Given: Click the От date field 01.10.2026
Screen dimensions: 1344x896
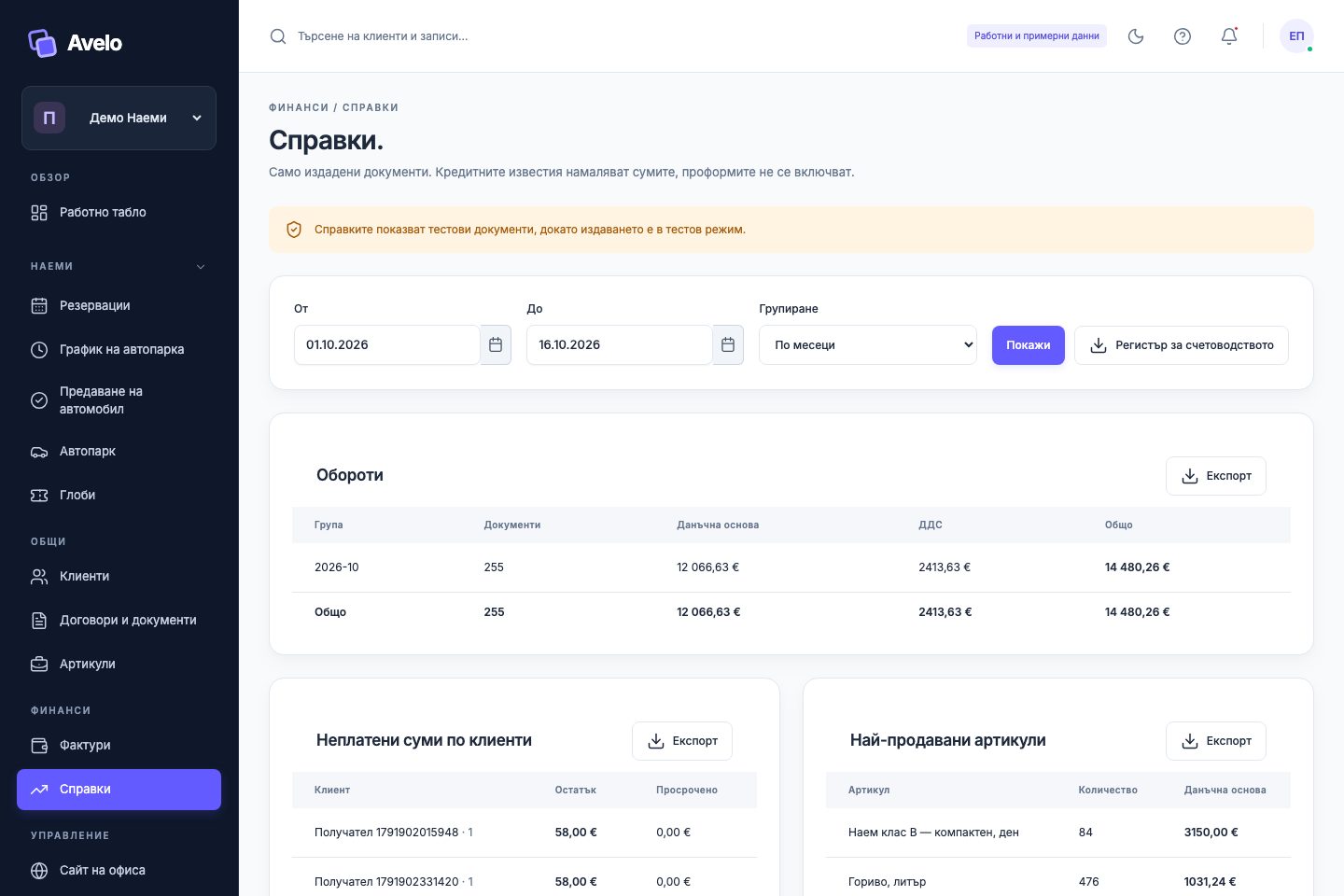Looking at the screenshot, I should click(x=387, y=345).
